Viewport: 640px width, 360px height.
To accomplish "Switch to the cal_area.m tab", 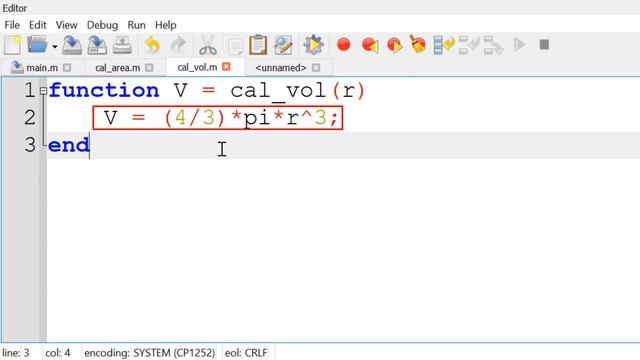I will click(x=118, y=67).
